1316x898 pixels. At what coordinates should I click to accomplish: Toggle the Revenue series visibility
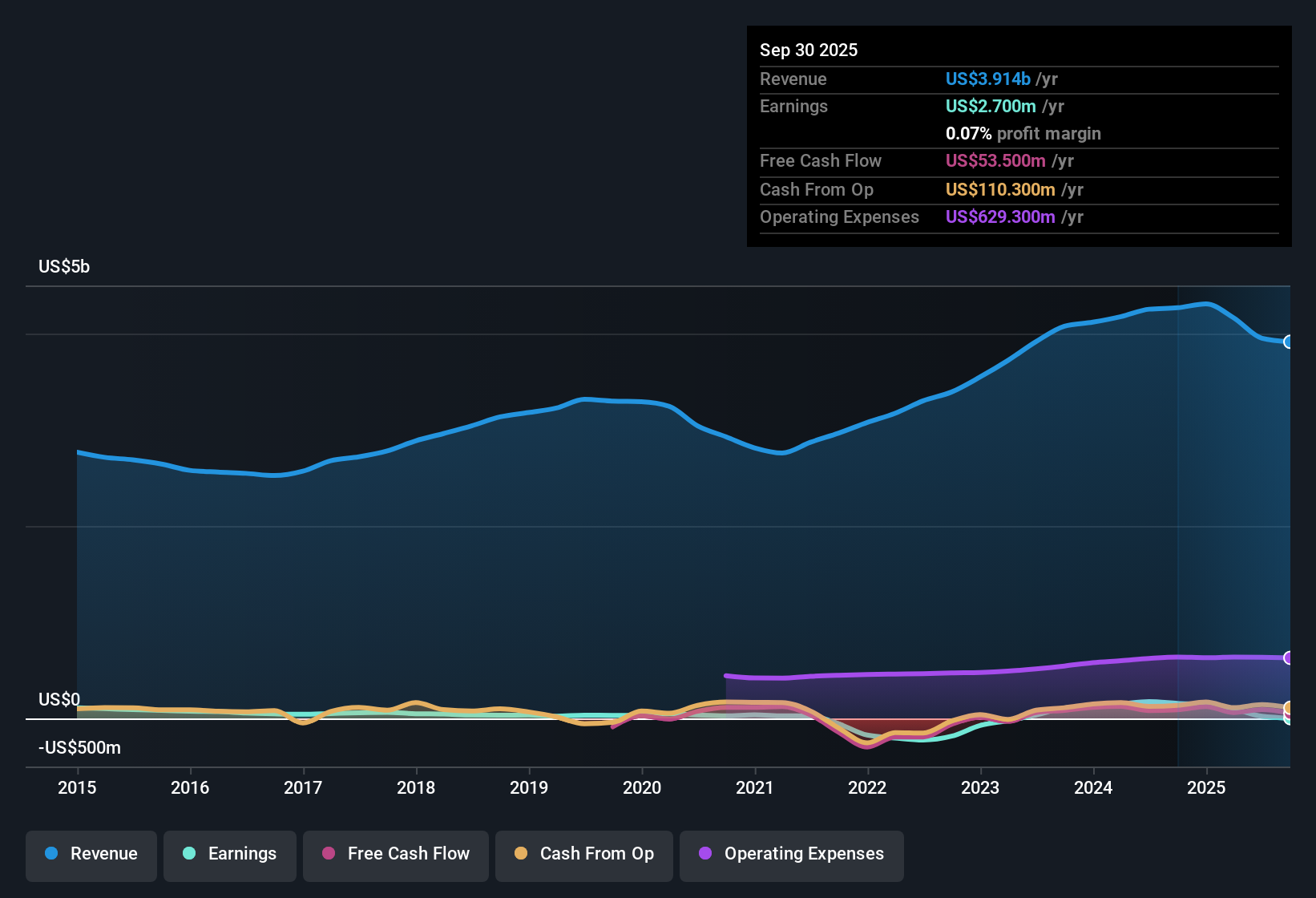[x=91, y=854]
